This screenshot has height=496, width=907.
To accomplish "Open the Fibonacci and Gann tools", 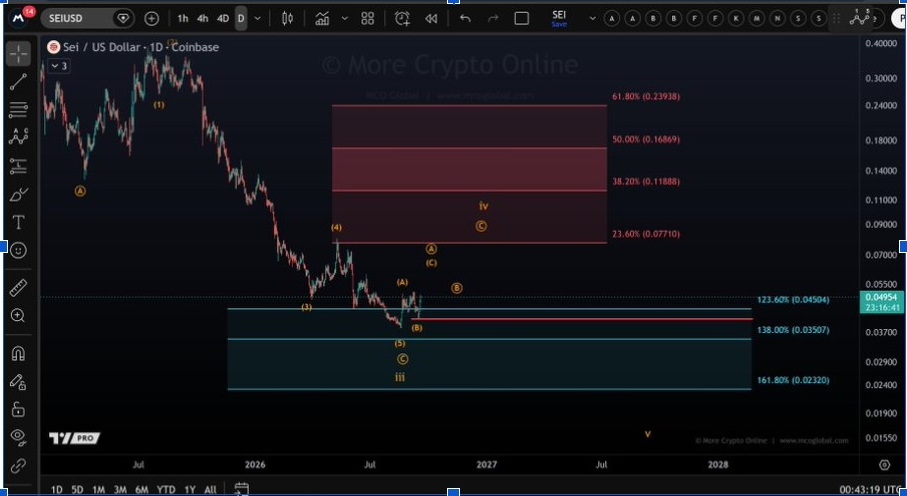I will 18,109.
